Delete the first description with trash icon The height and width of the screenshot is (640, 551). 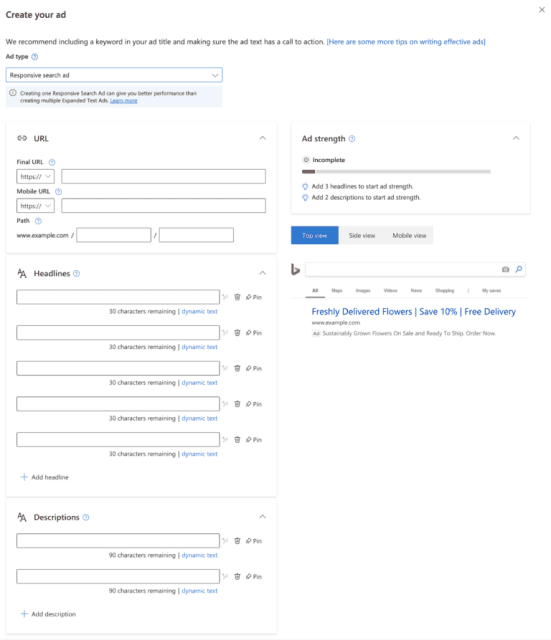[x=237, y=541]
